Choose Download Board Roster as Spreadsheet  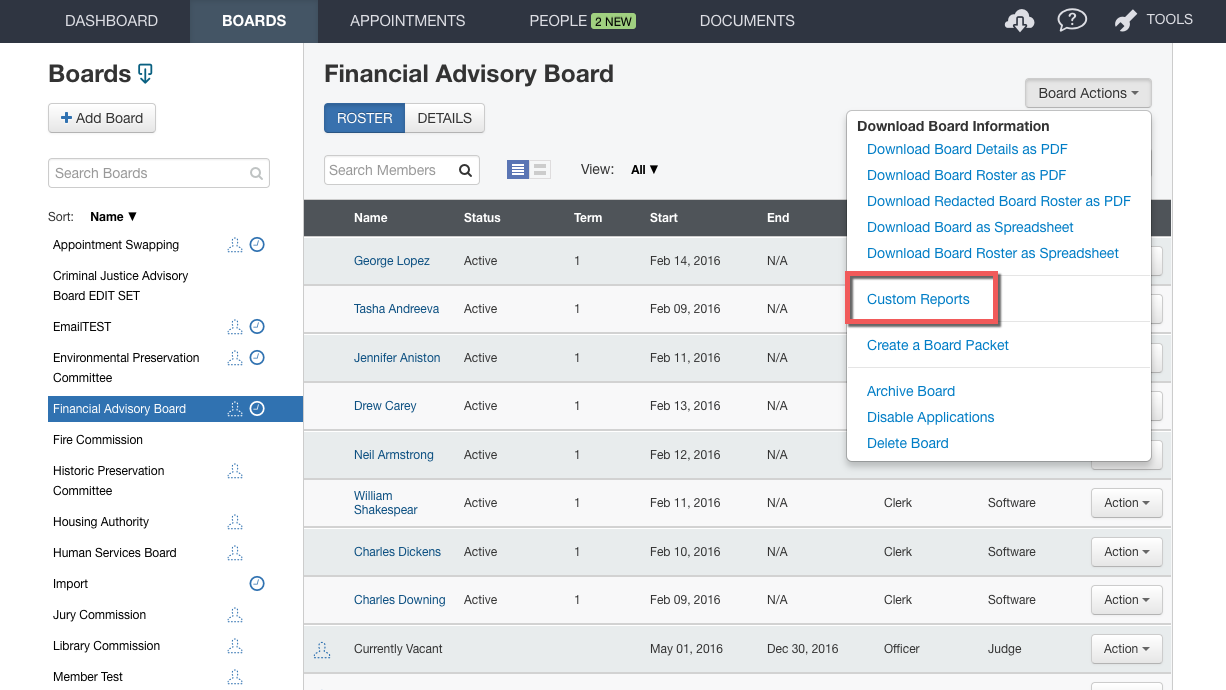[x=993, y=253]
